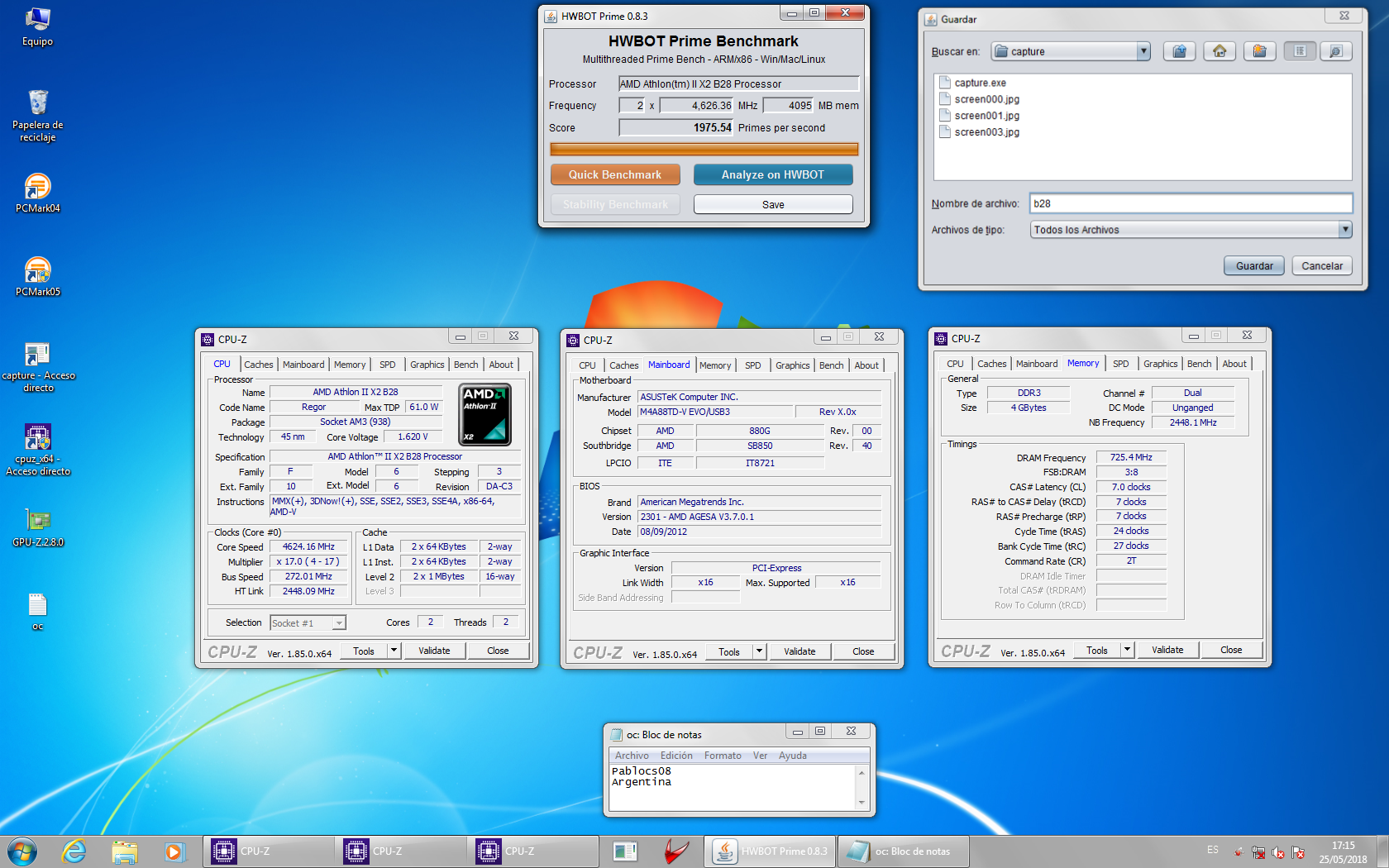The width and height of the screenshot is (1389, 868).
Task: Open Windows Explorer from the taskbar
Action: 124,851
